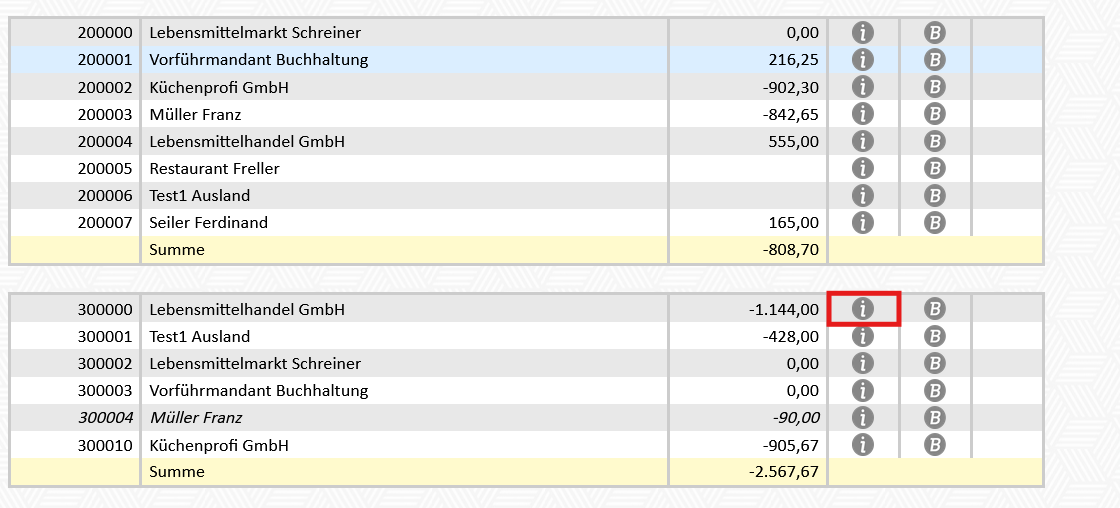
Task: Click the second Summe total -2.567,67
Action: [x=782, y=471]
